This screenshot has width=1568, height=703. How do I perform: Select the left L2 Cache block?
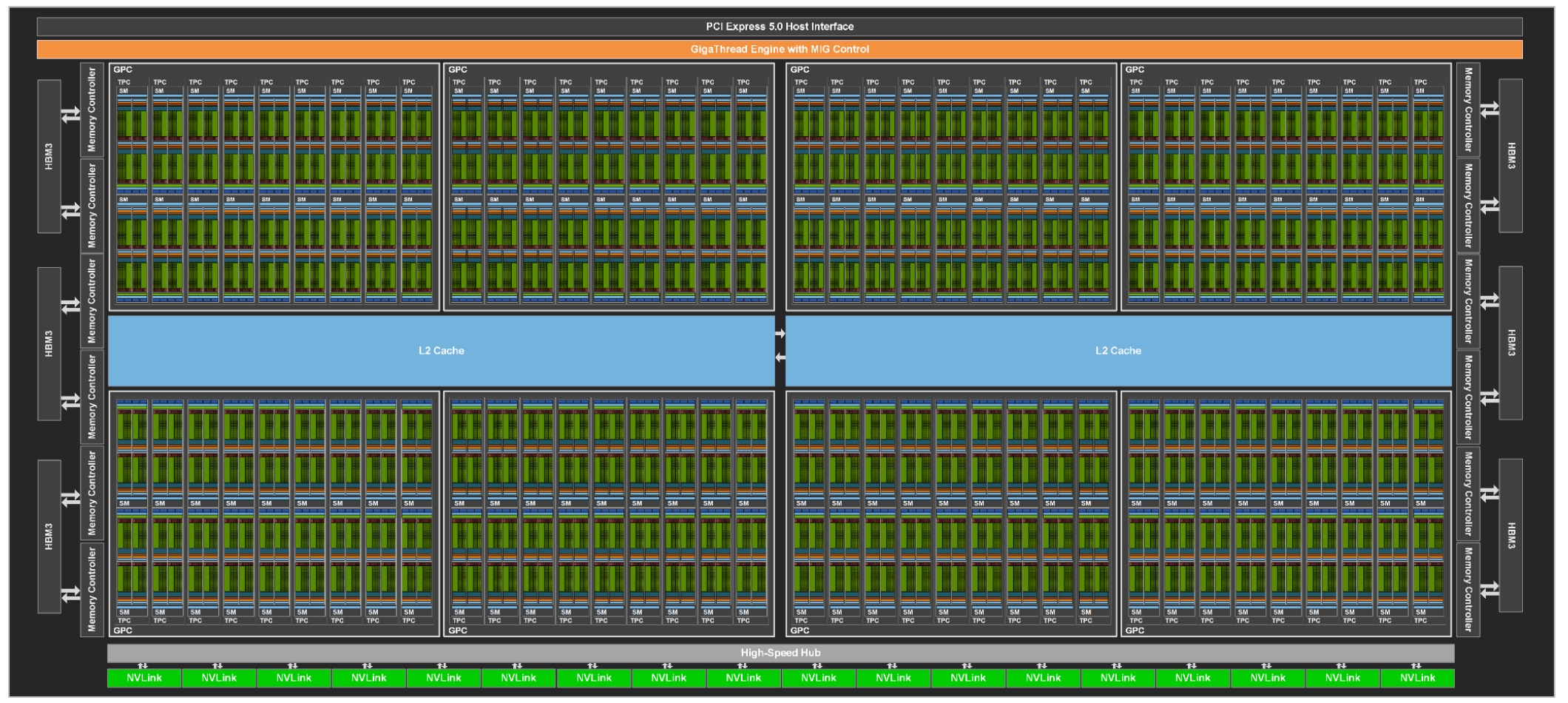point(442,351)
